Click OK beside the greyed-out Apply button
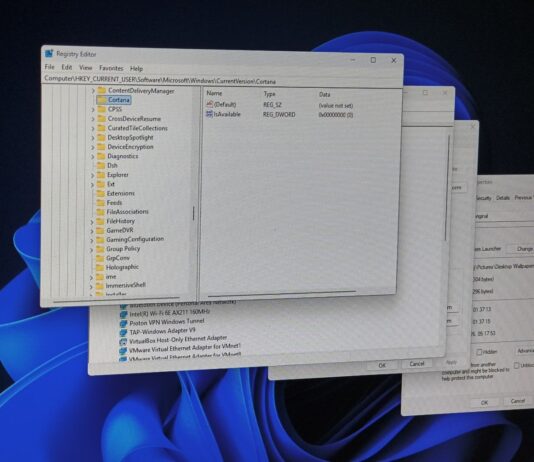This screenshot has width=534, height=462. (x=382, y=365)
